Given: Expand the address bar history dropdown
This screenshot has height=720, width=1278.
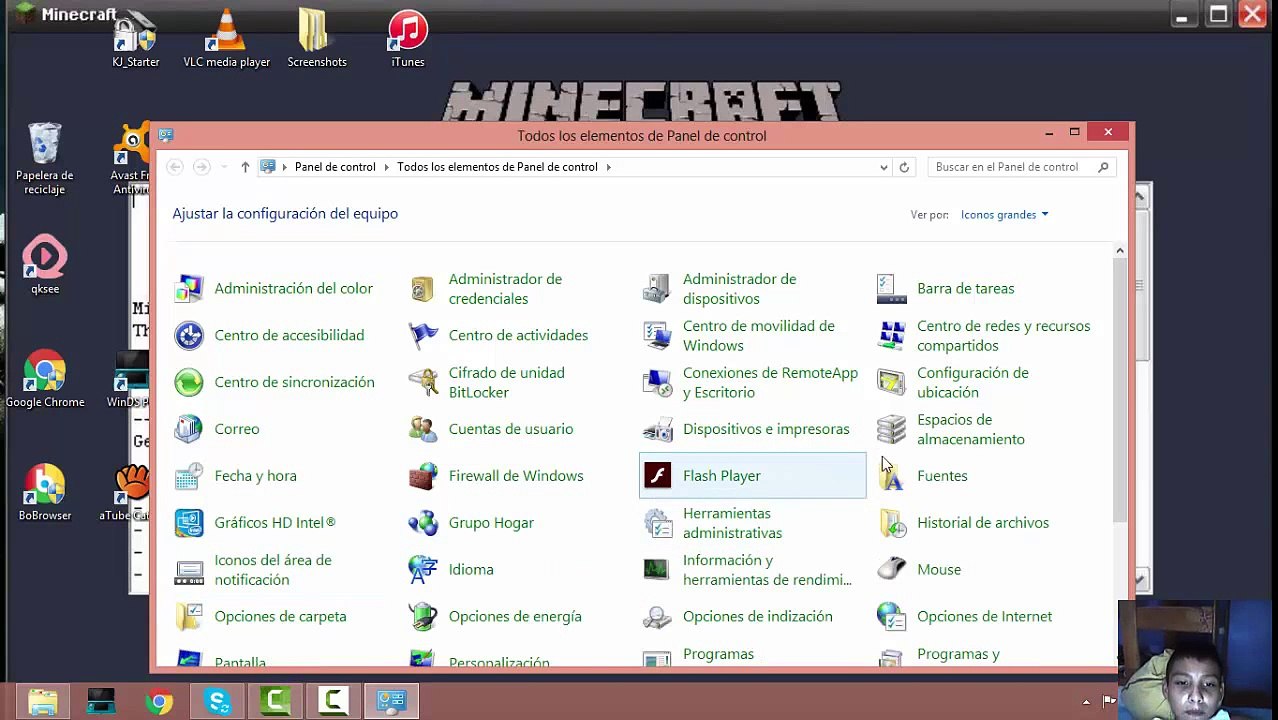Looking at the screenshot, I should tap(883, 167).
